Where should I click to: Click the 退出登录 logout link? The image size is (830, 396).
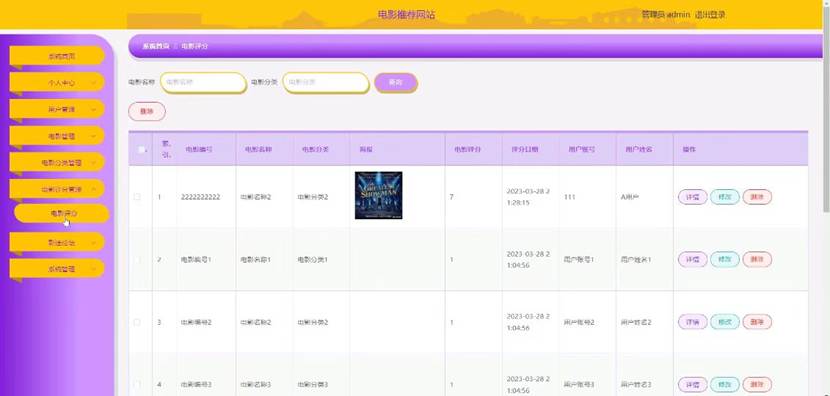[x=710, y=15]
